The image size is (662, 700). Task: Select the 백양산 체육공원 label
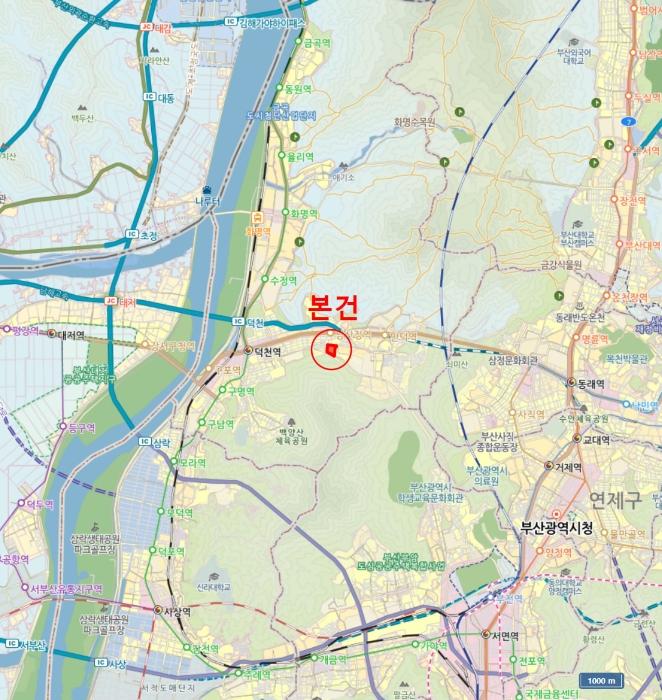click(291, 436)
